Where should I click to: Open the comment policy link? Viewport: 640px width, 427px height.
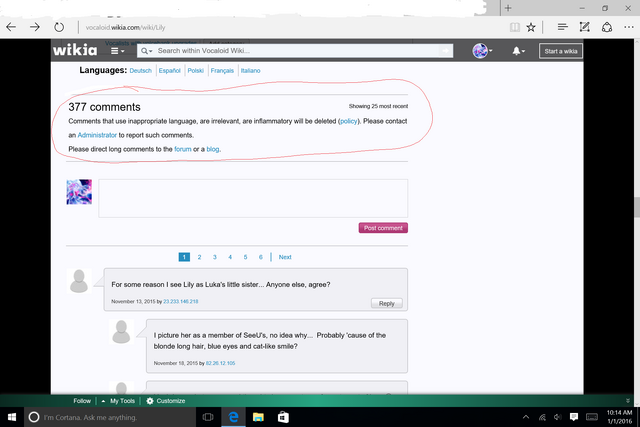click(349, 121)
